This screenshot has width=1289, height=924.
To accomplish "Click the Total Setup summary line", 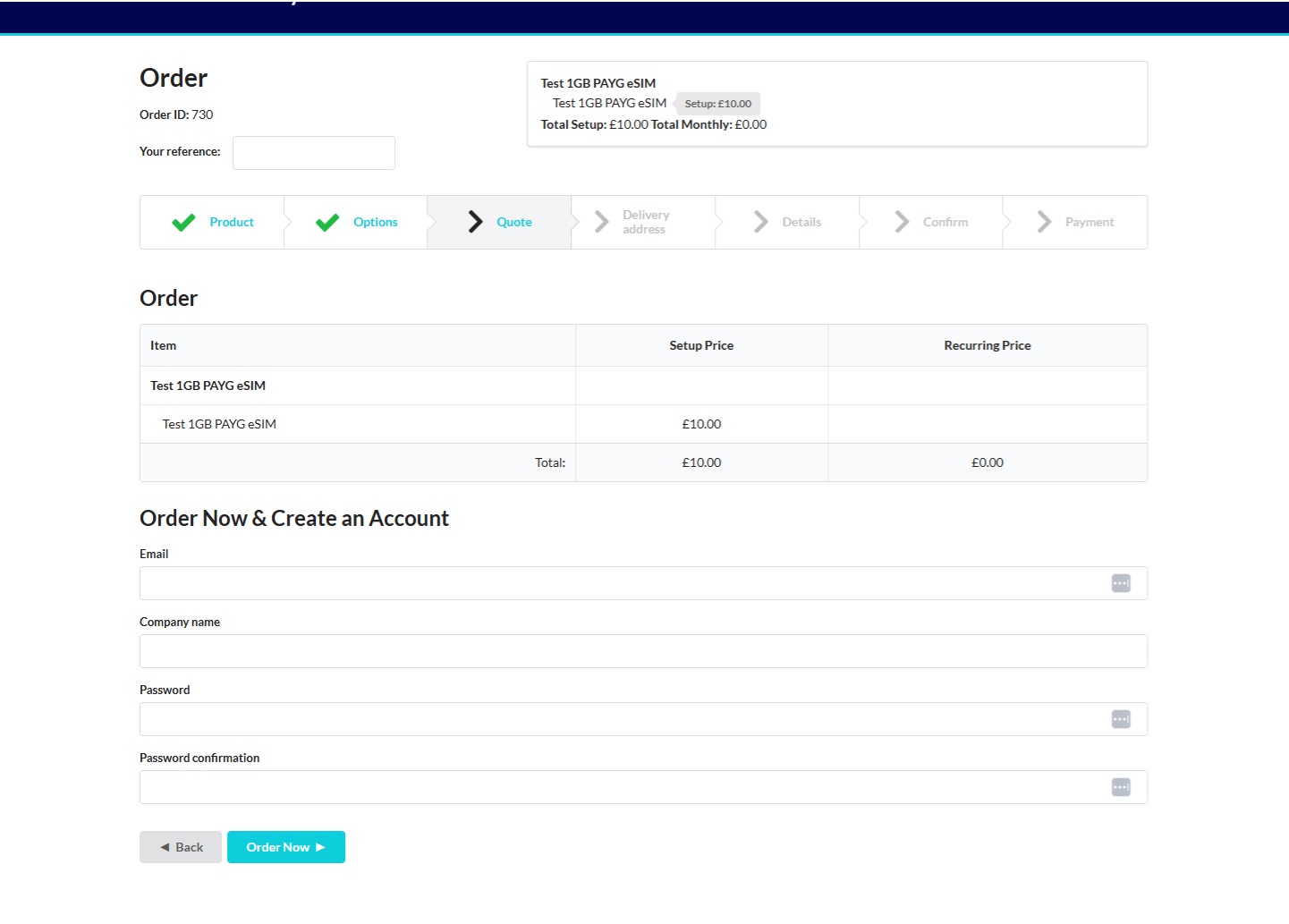I will click(x=654, y=124).
